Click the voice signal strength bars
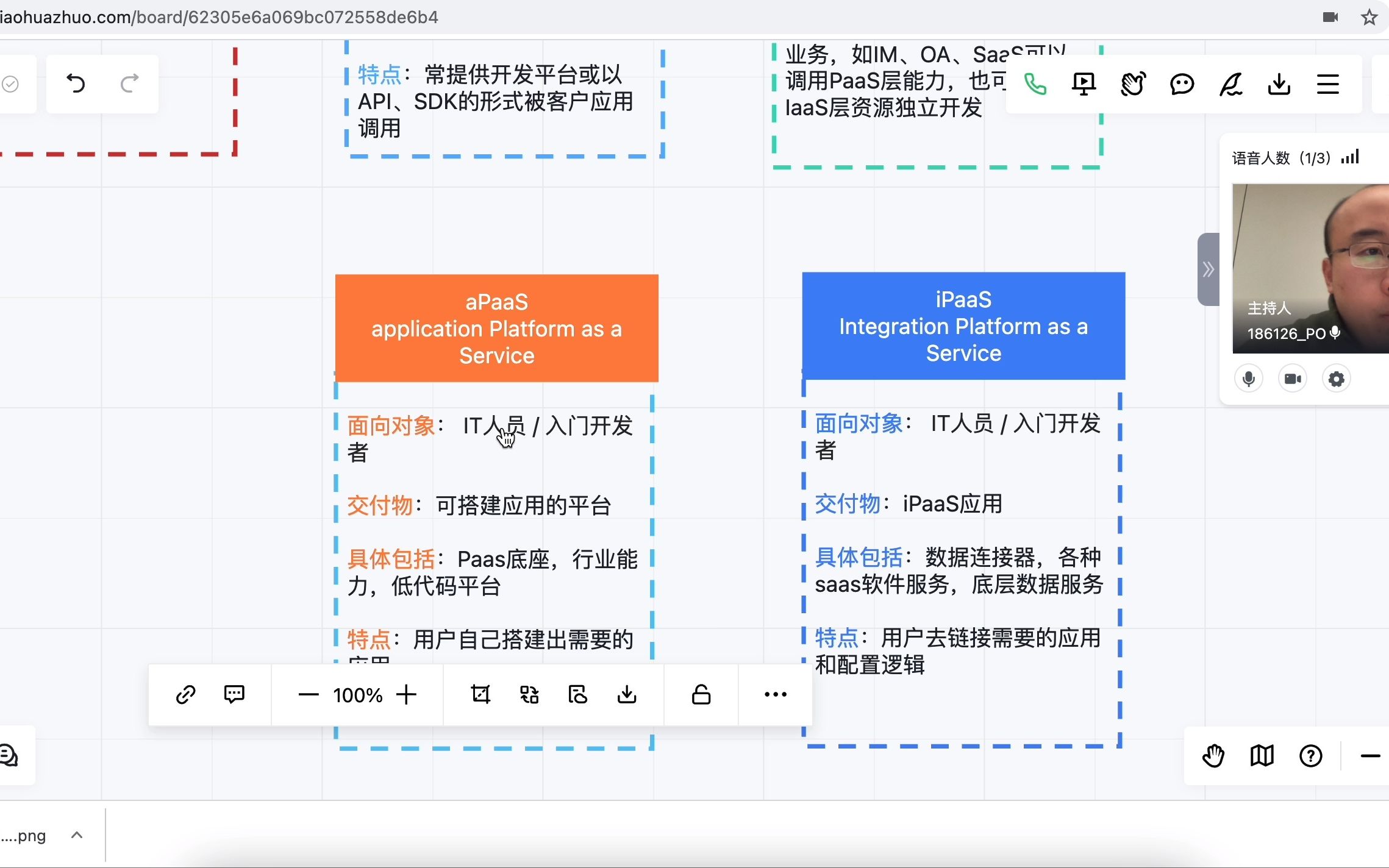Image resolution: width=1389 pixels, height=868 pixels. point(1350,157)
